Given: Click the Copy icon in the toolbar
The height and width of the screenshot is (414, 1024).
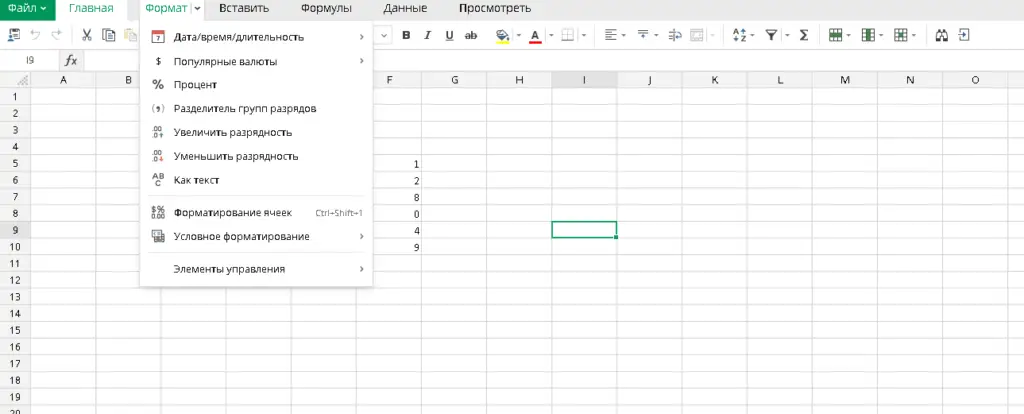Looking at the screenshot, I should point(109,35).
